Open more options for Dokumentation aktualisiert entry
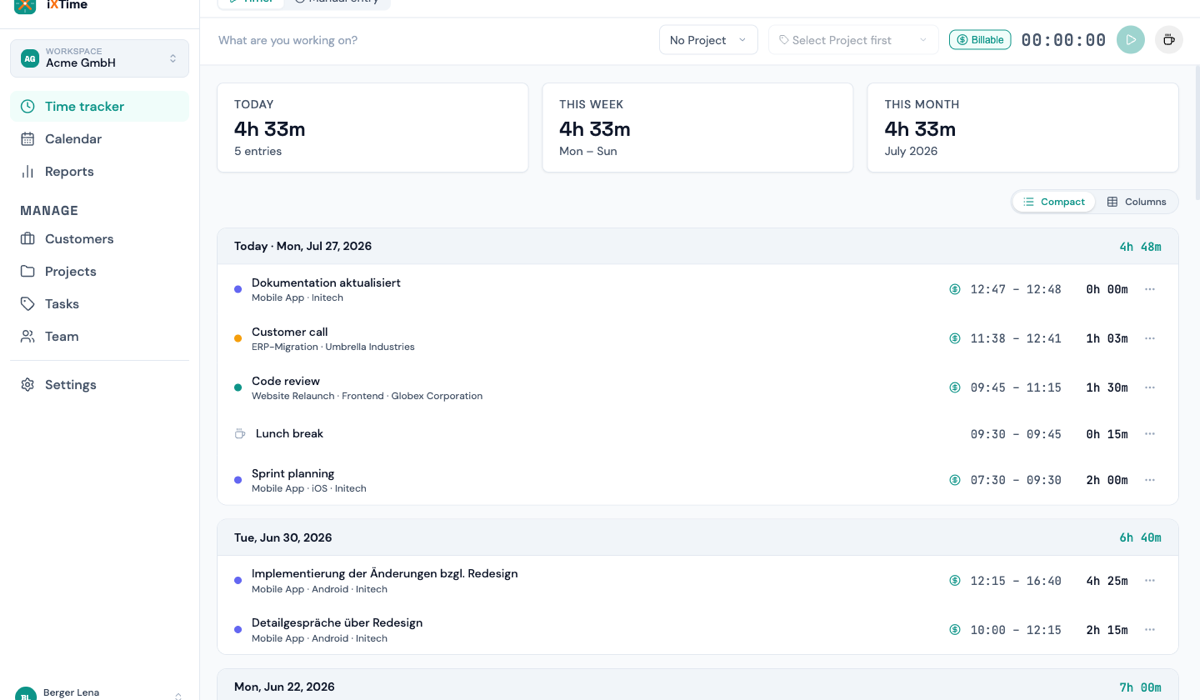Screen dimensions: 1200x700 1150,289
